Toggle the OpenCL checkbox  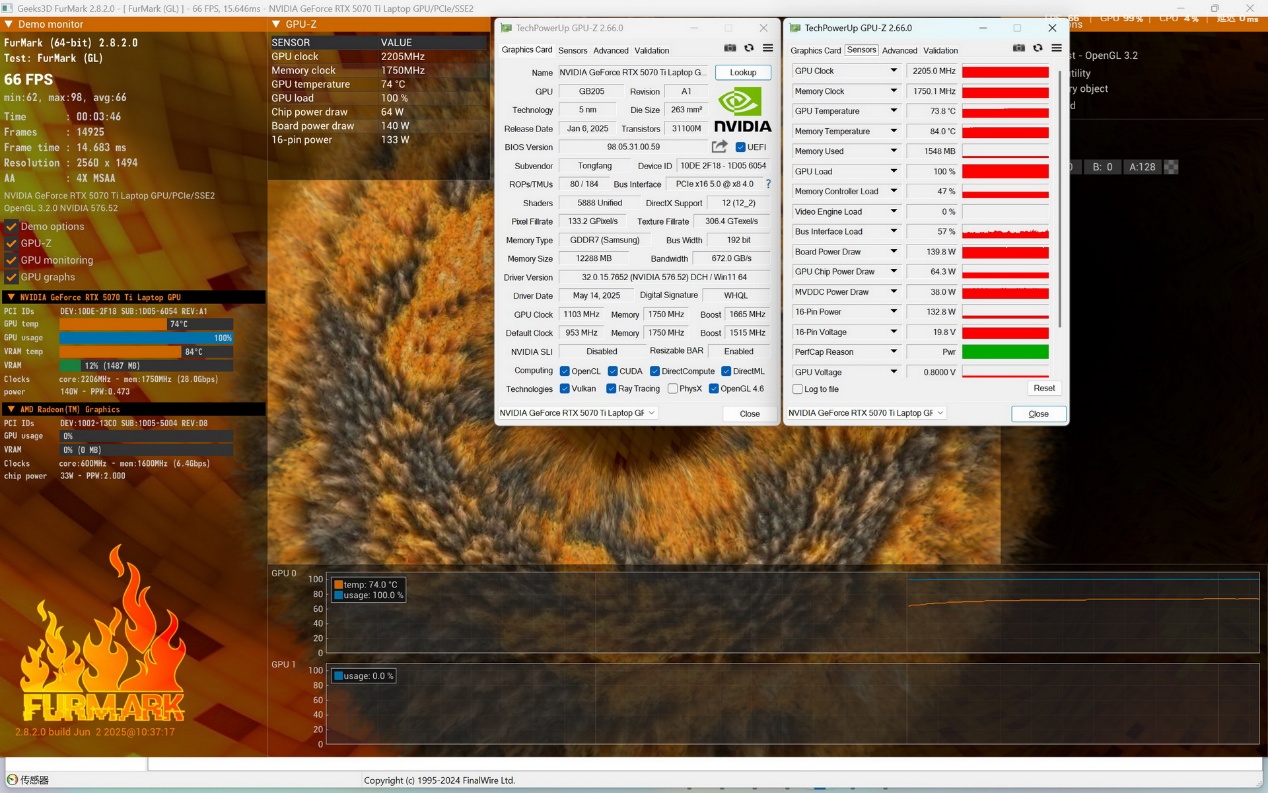pos(565,371)
